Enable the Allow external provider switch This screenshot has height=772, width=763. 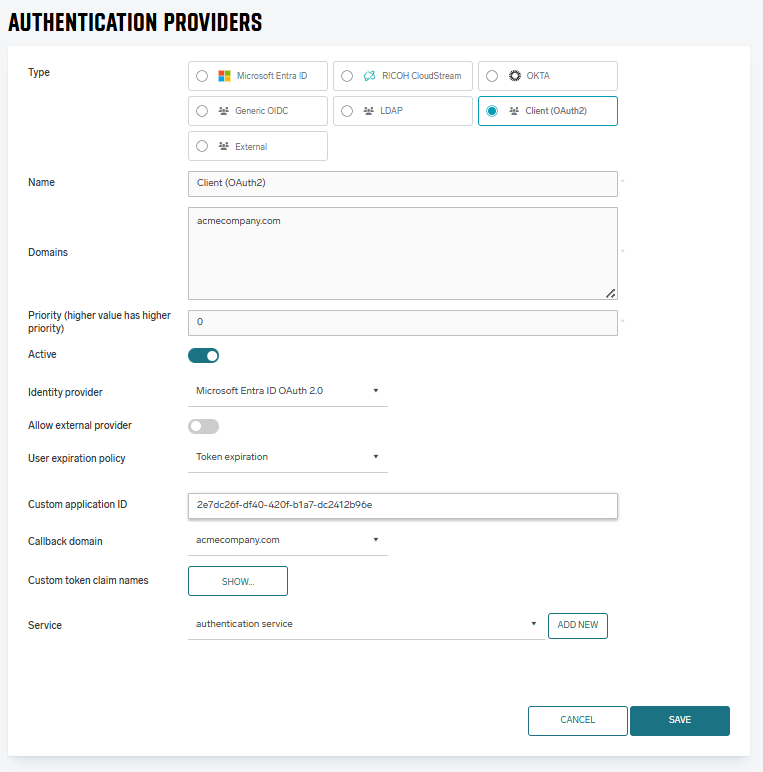[x=203, y=426]
